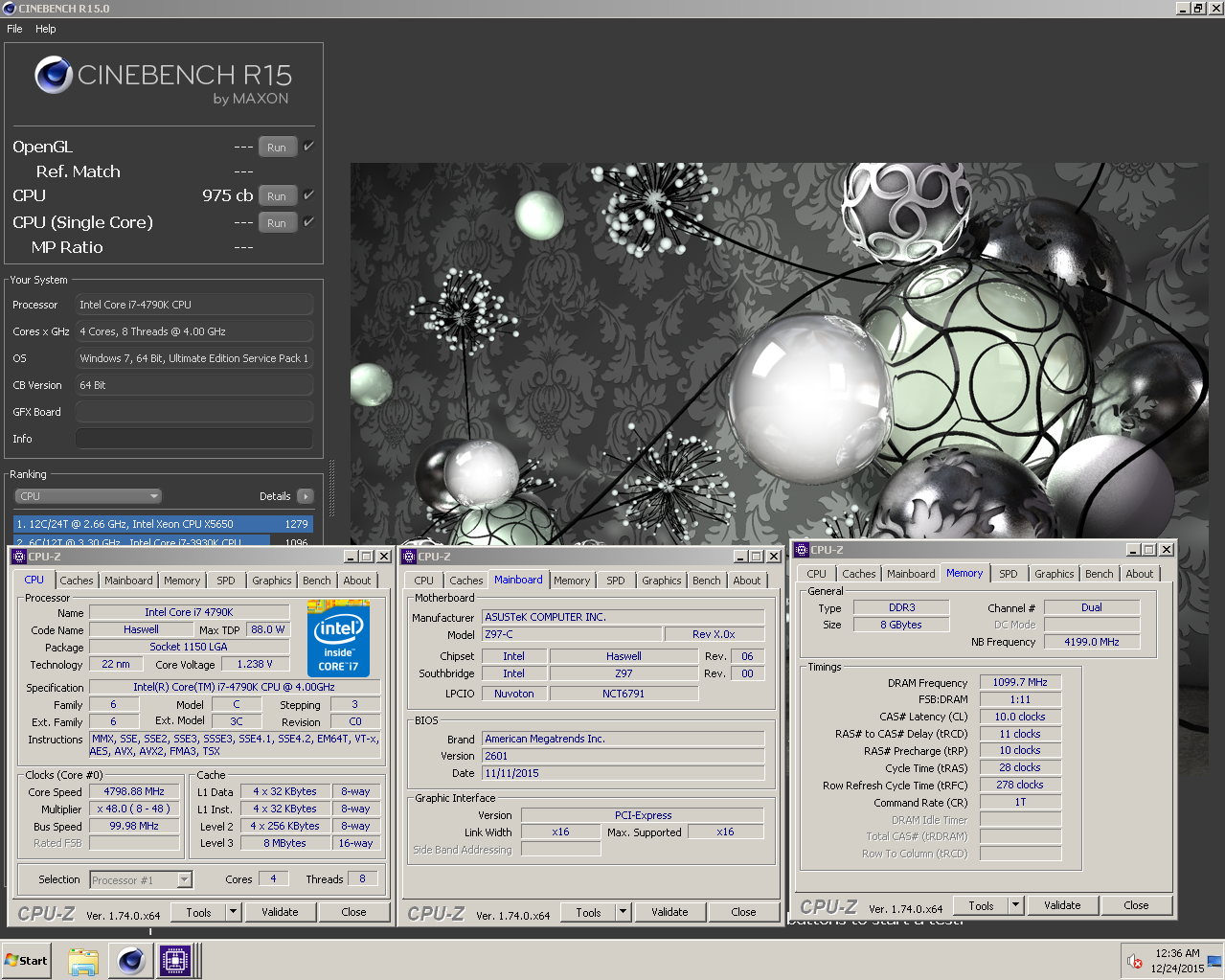This screenshot has width=1225, height=980.
Task: Click the Core Voltage 1.238 V value
Action: [x=255, y=664]
